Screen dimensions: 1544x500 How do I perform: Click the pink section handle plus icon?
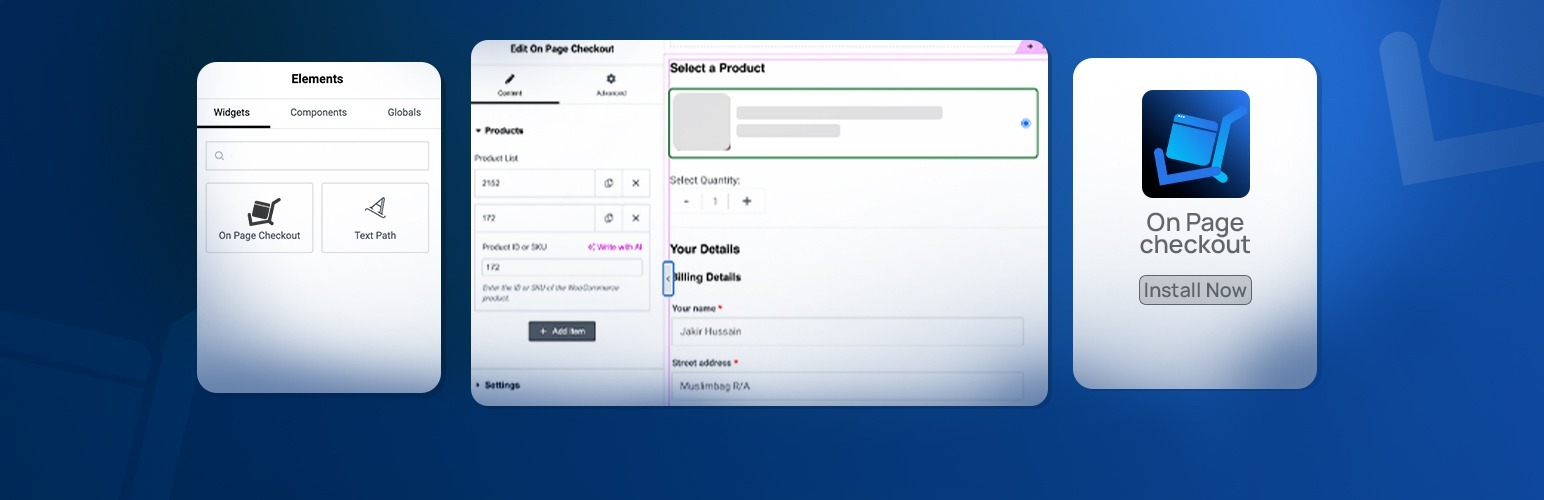1030,46
